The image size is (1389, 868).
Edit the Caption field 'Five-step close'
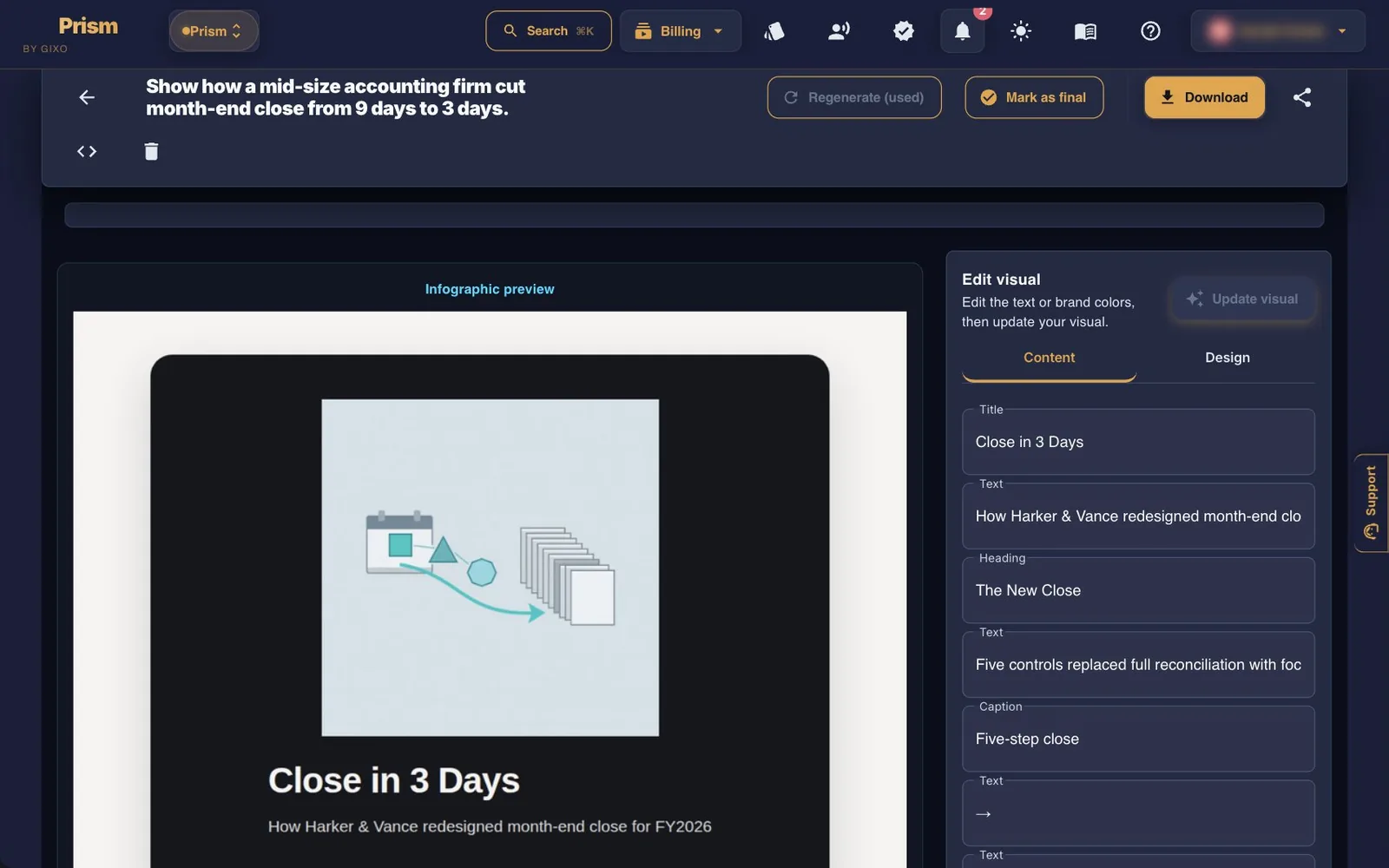1138,739
